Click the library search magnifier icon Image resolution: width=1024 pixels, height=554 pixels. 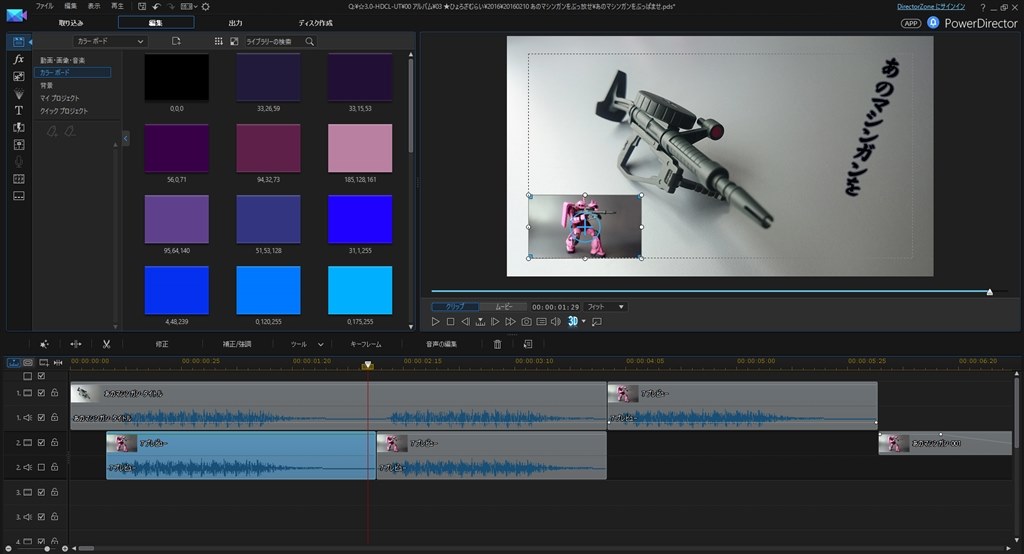(309, 42)
